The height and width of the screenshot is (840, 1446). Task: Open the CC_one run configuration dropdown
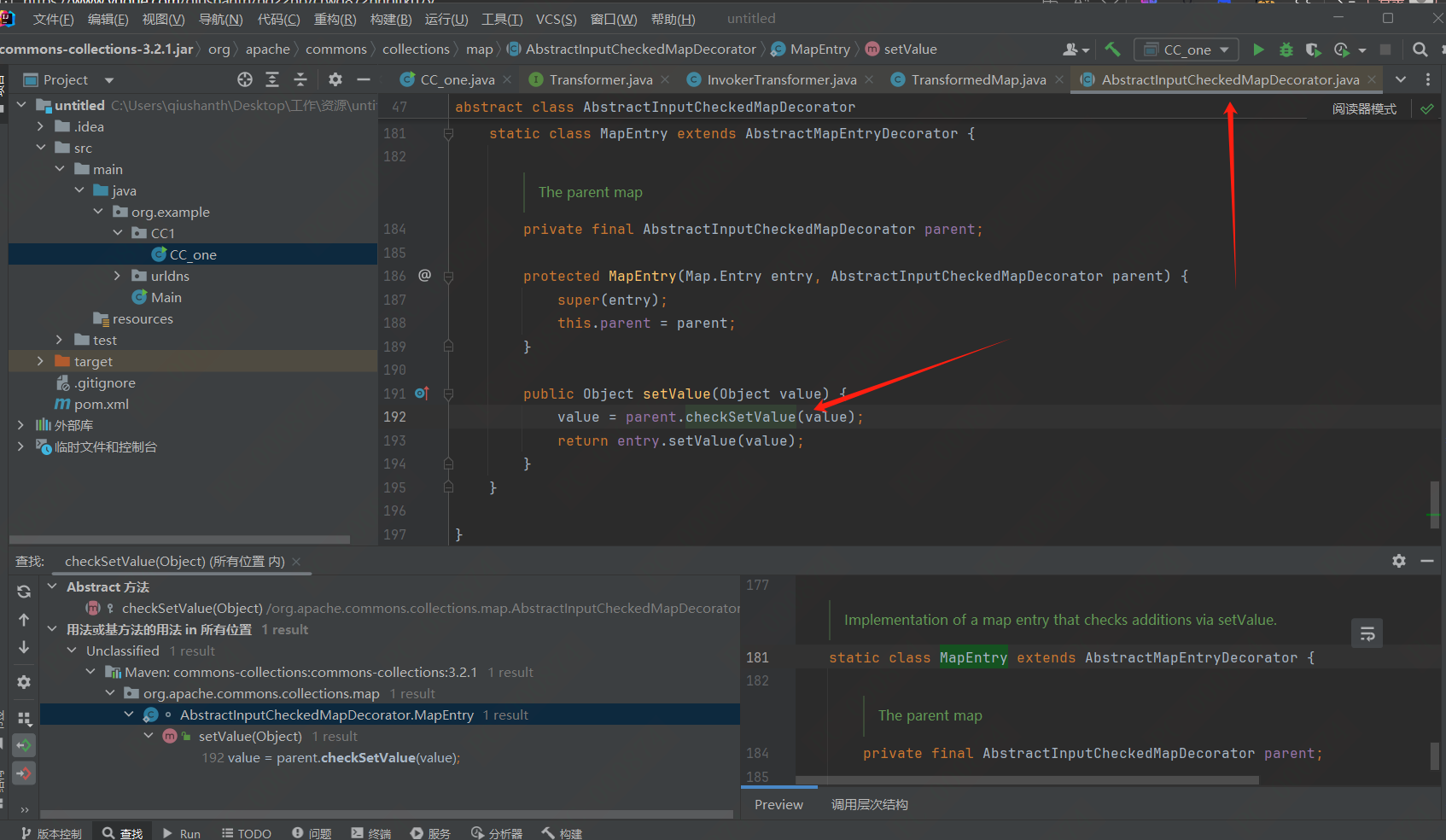coord(1187,50)
